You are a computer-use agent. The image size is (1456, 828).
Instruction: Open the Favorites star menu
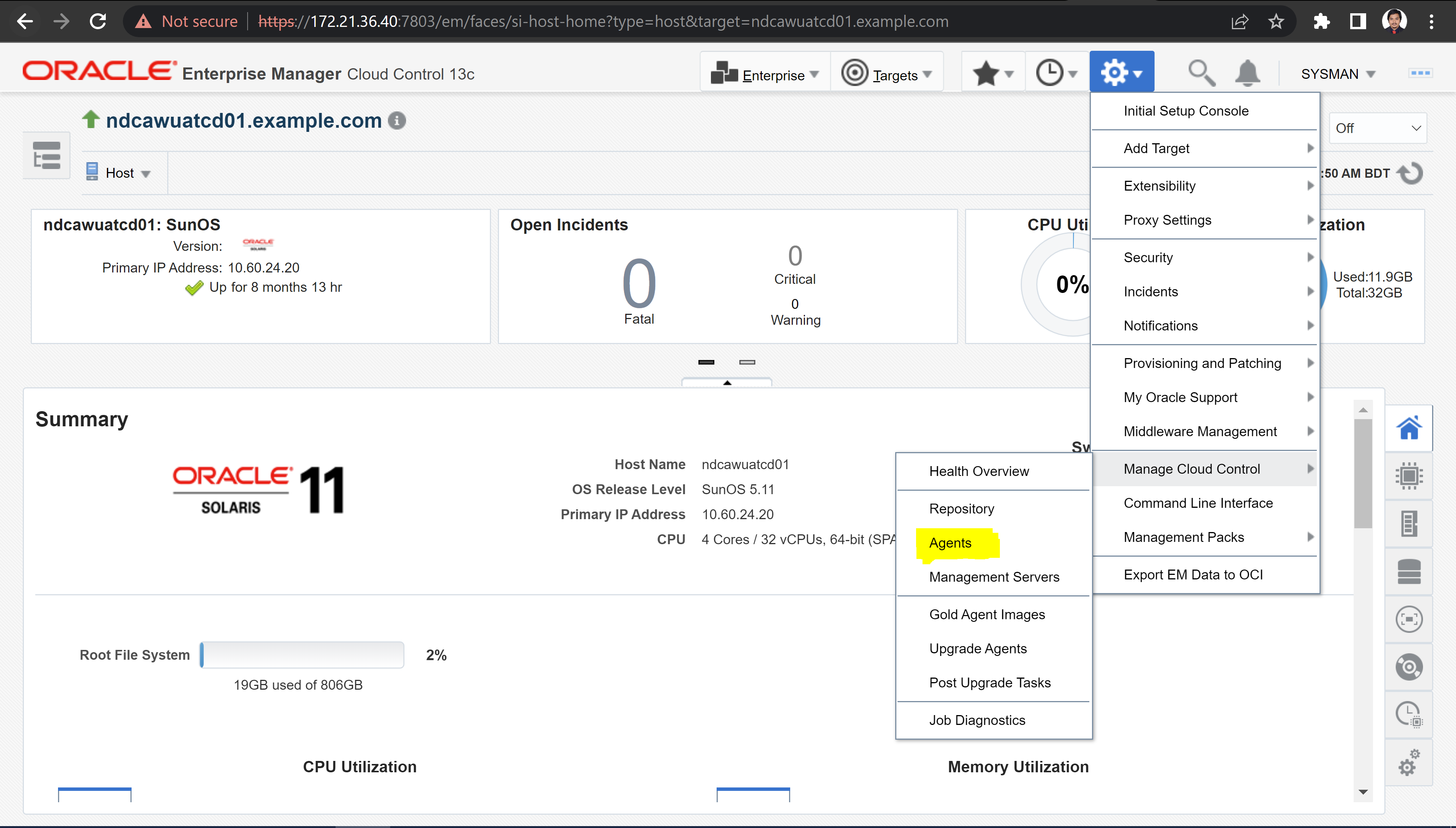[x=993, y=74]
